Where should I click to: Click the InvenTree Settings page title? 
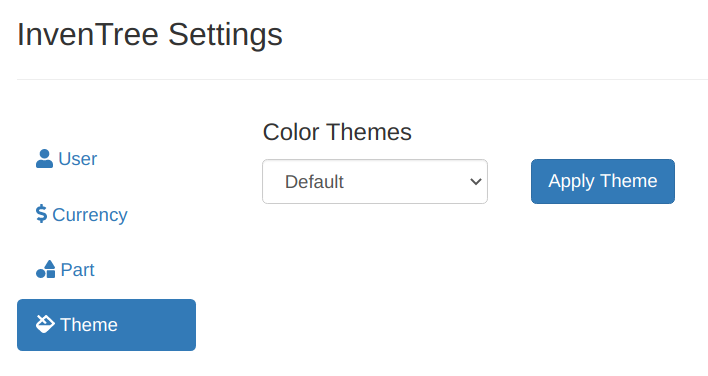click(150, 35)
